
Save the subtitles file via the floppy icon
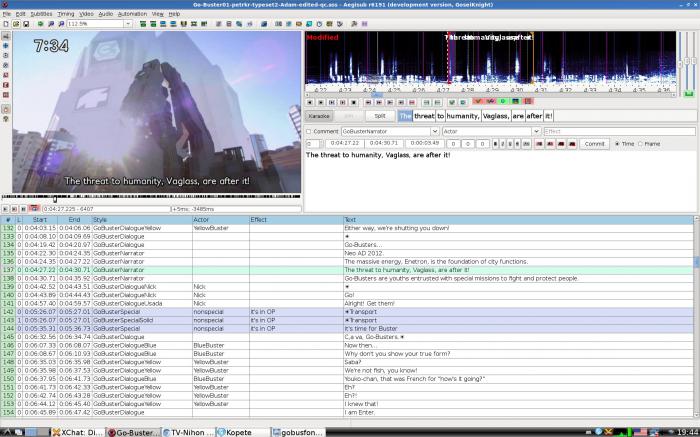[x=26, y=24]
